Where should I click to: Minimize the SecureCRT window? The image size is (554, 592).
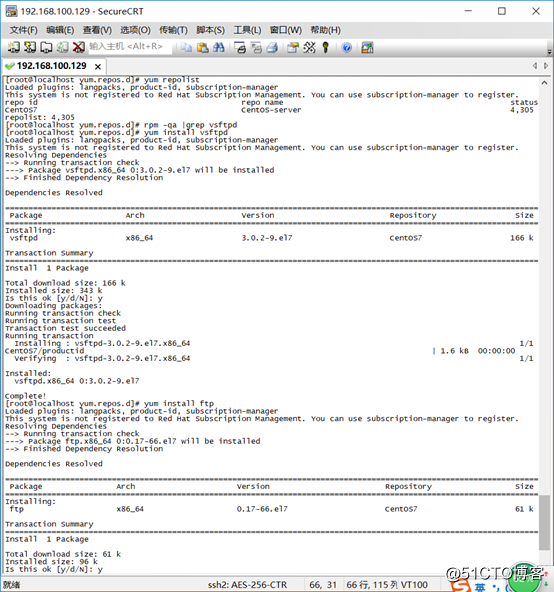(468, 11)
